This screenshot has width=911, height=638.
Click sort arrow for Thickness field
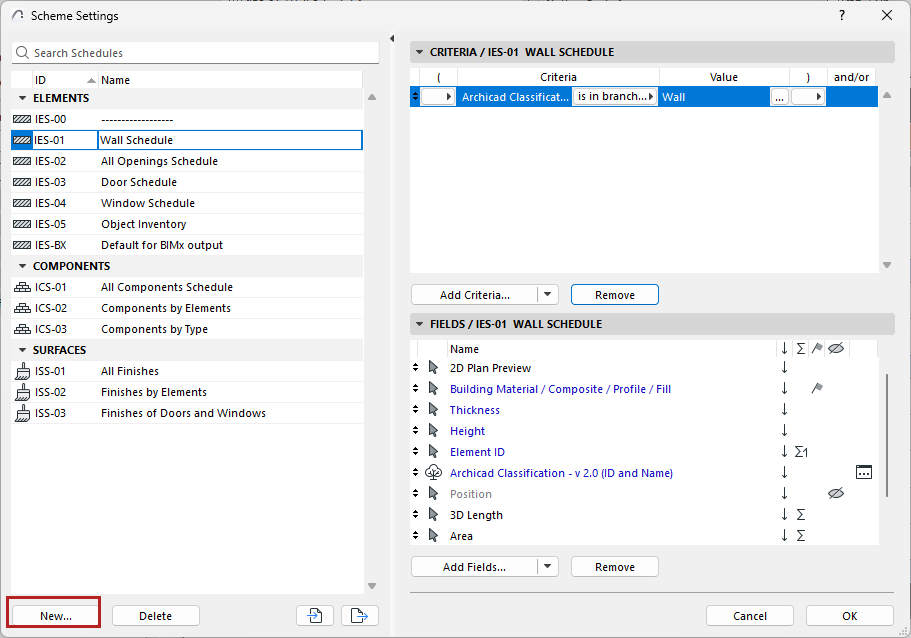785,410
